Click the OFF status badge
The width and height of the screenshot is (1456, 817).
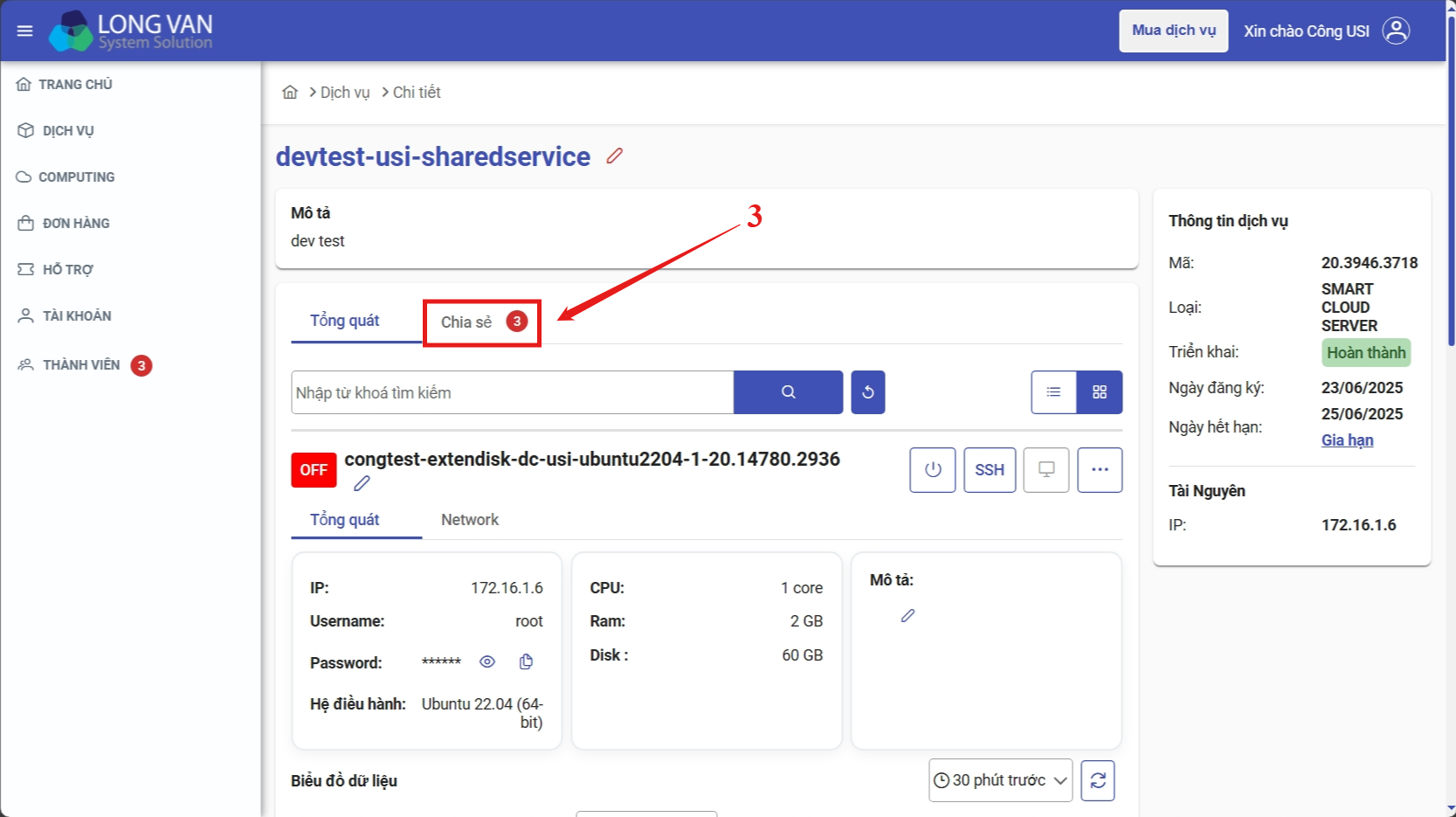(x=314, y=470)
